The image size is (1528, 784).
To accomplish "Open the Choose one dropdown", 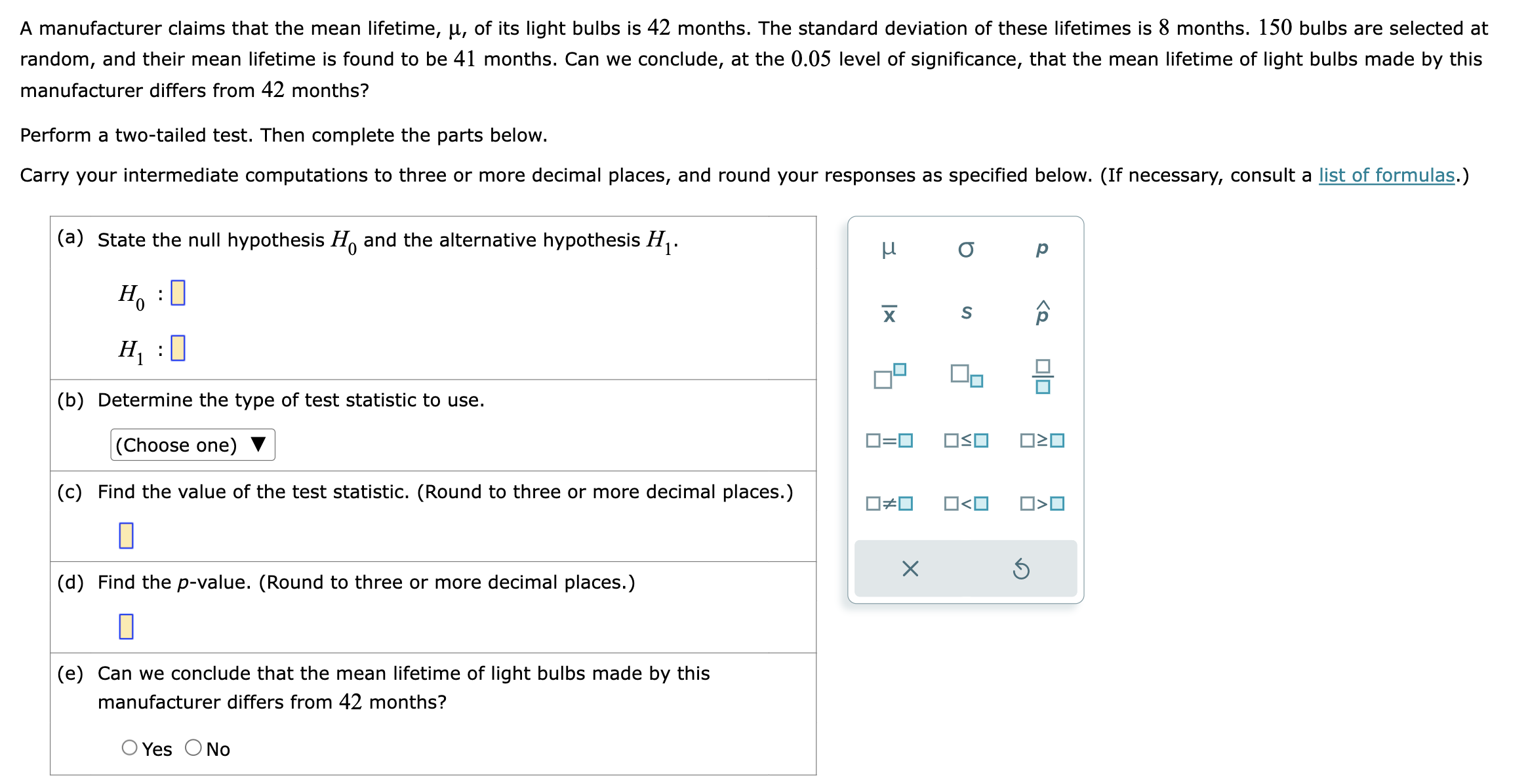I will [192, 444].
